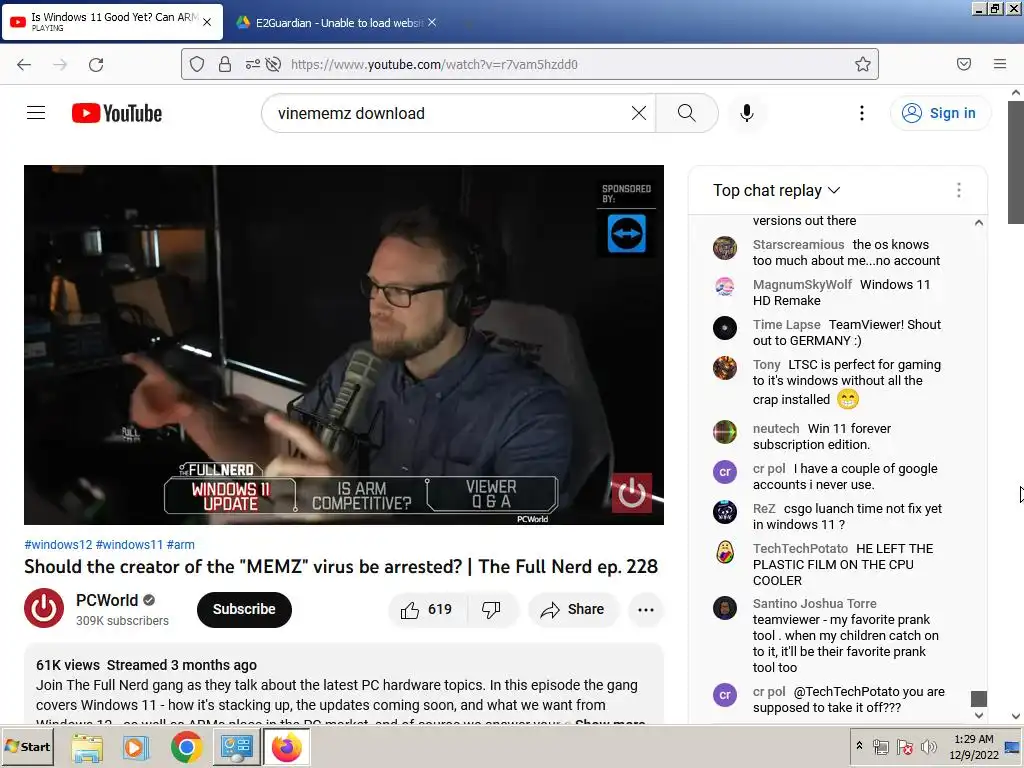Show hidden system tray icons
The image size is (1024, 768).
pos(859,746)
